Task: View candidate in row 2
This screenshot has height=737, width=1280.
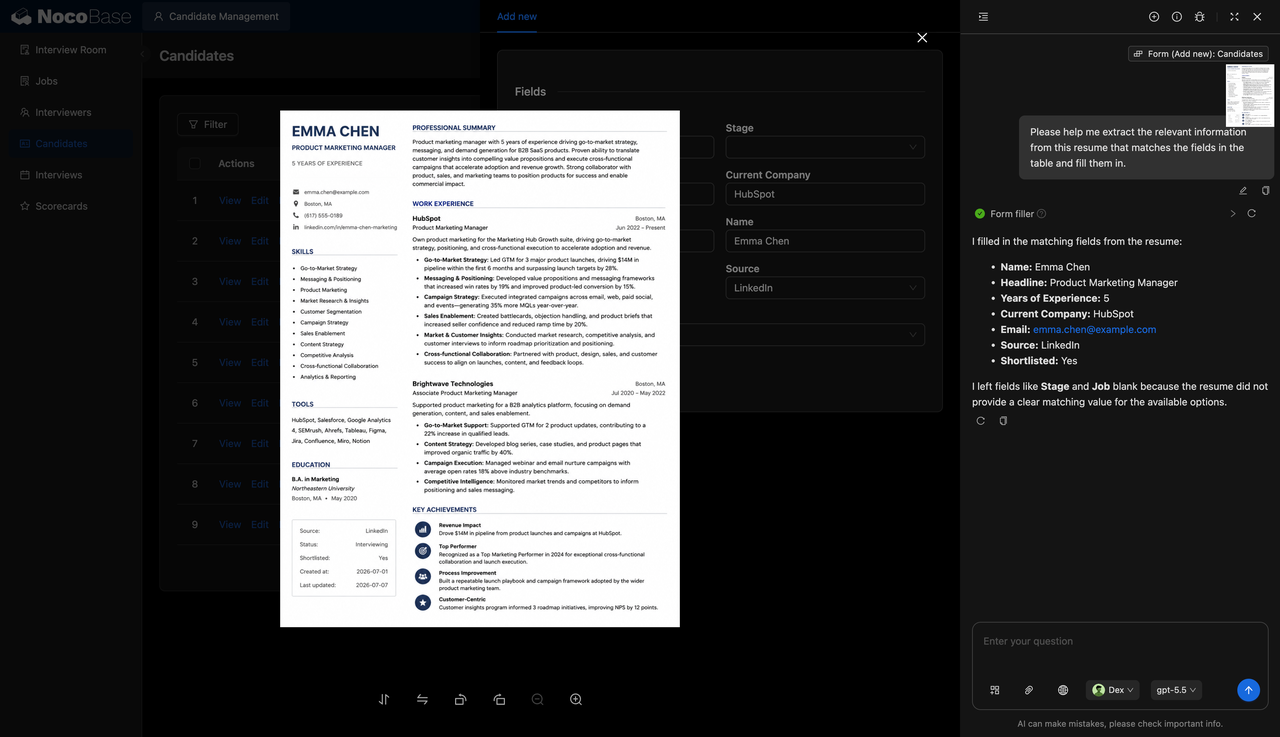Action: tap(230, 241)
